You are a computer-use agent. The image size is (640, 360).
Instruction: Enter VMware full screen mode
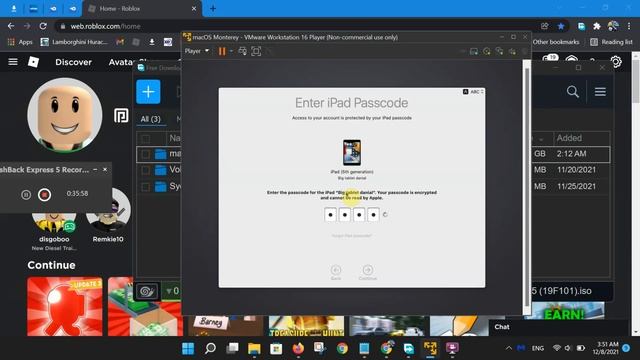pos(256,51)
